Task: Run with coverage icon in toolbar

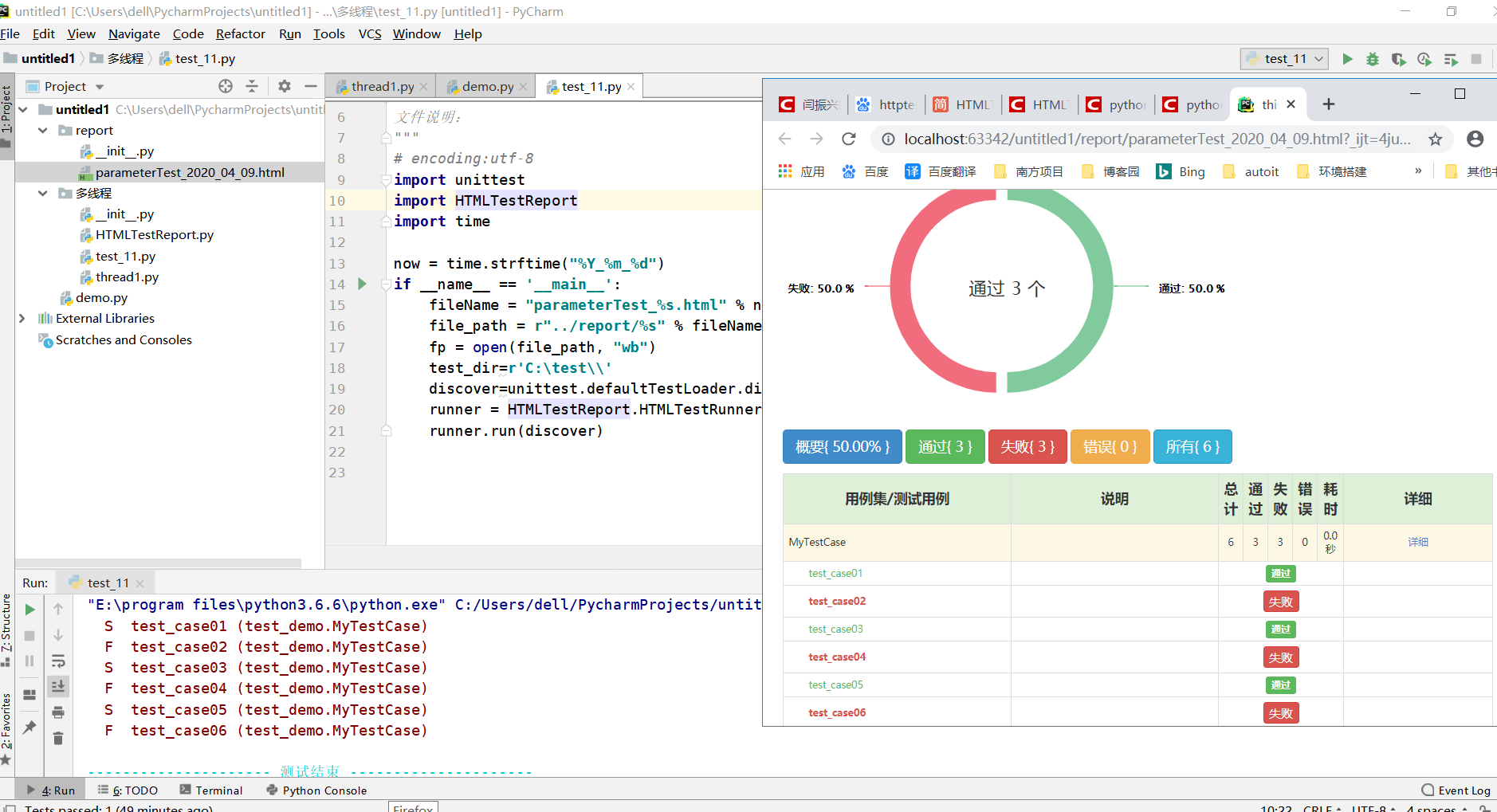Action: tap(1398, 59)
